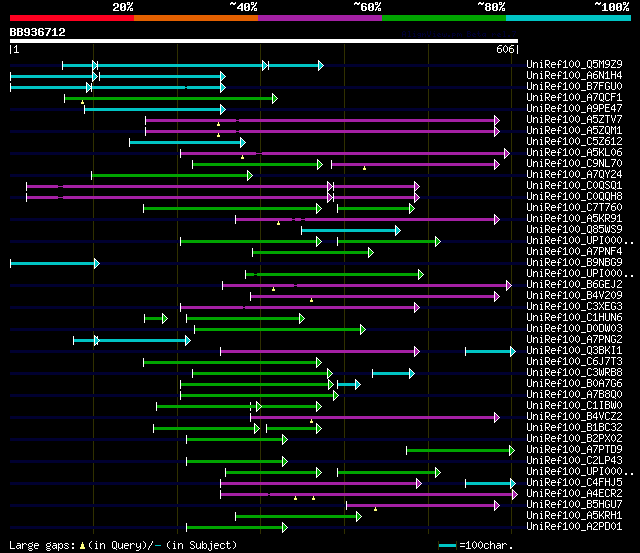
Task: Click the UniRef100_C7T760 label
Action: (574, 208)
